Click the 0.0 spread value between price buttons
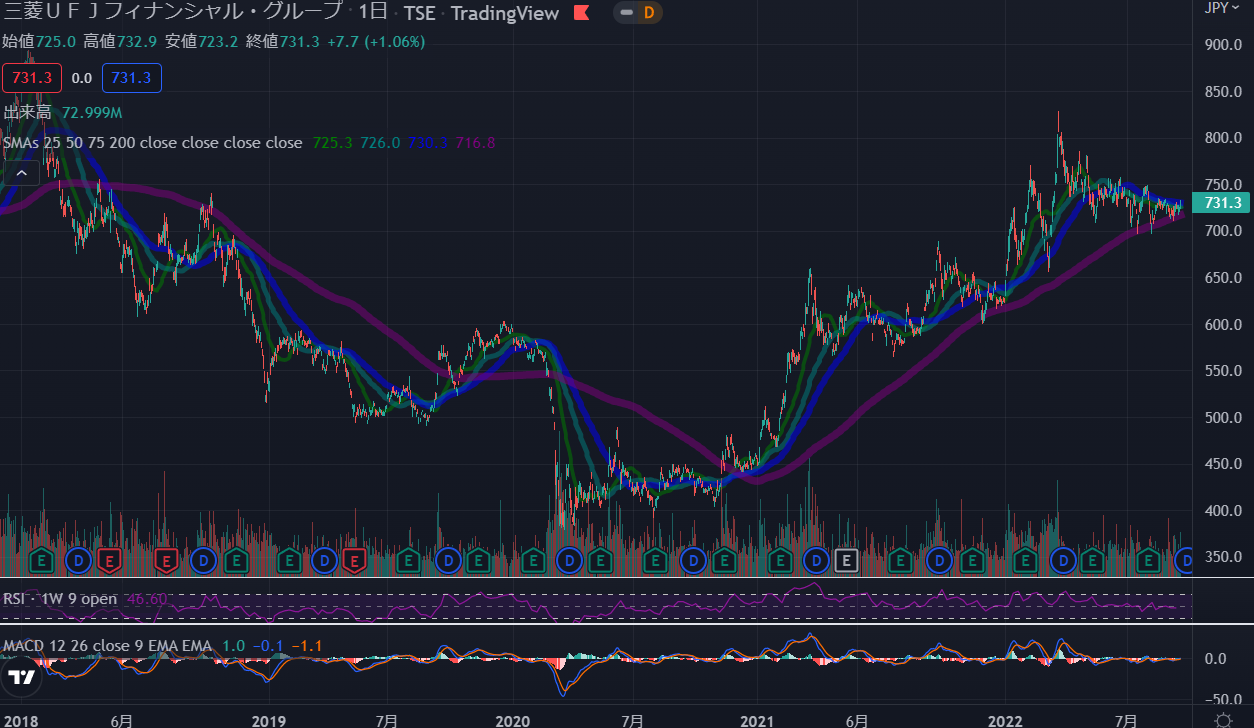The height and width of the screenshot is (728, 1254). (x=82, y=78)
